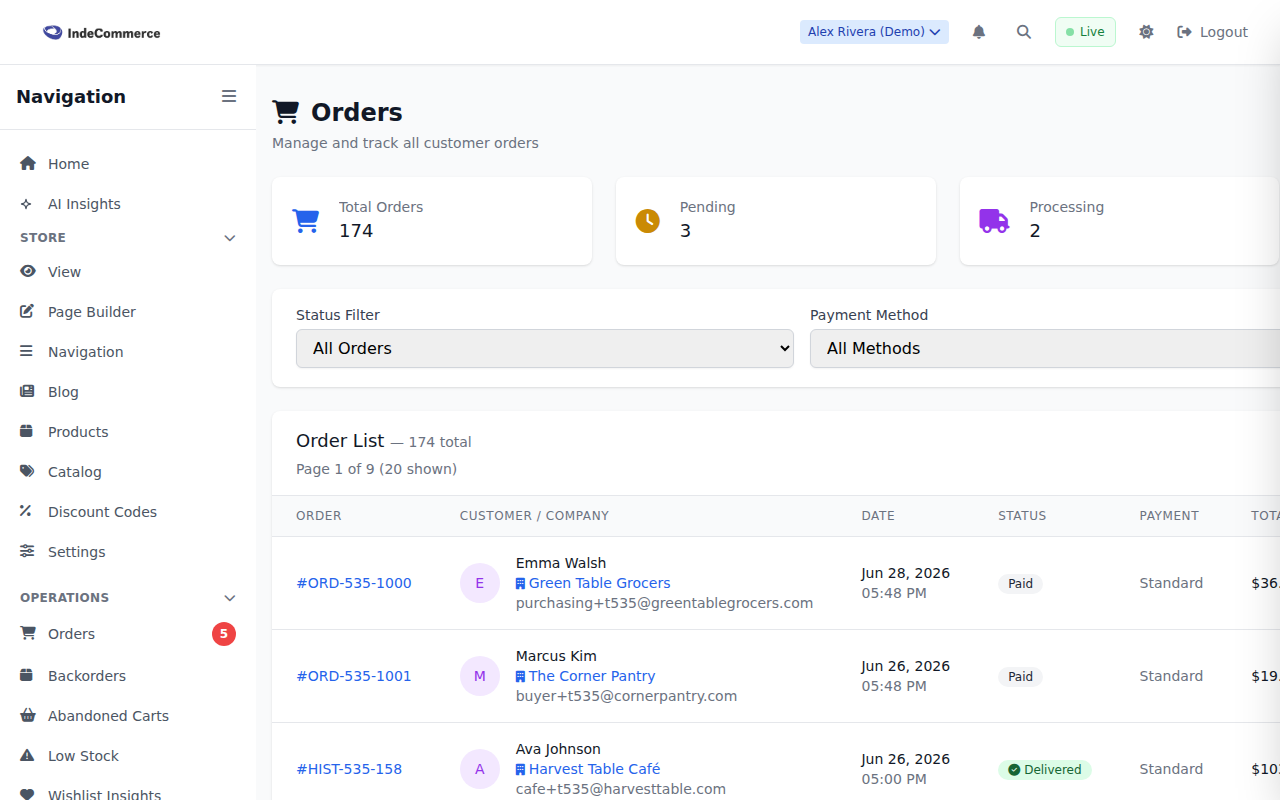Open the Alex Rivera (Demo) account dropdown
The image size is (1280, 800).
(874, 32)
